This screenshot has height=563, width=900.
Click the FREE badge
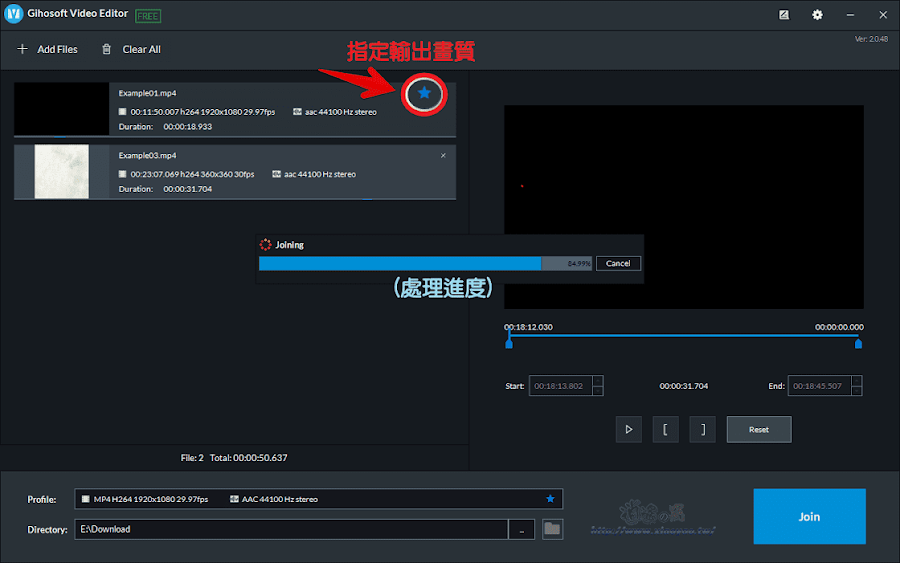[148, 16]
